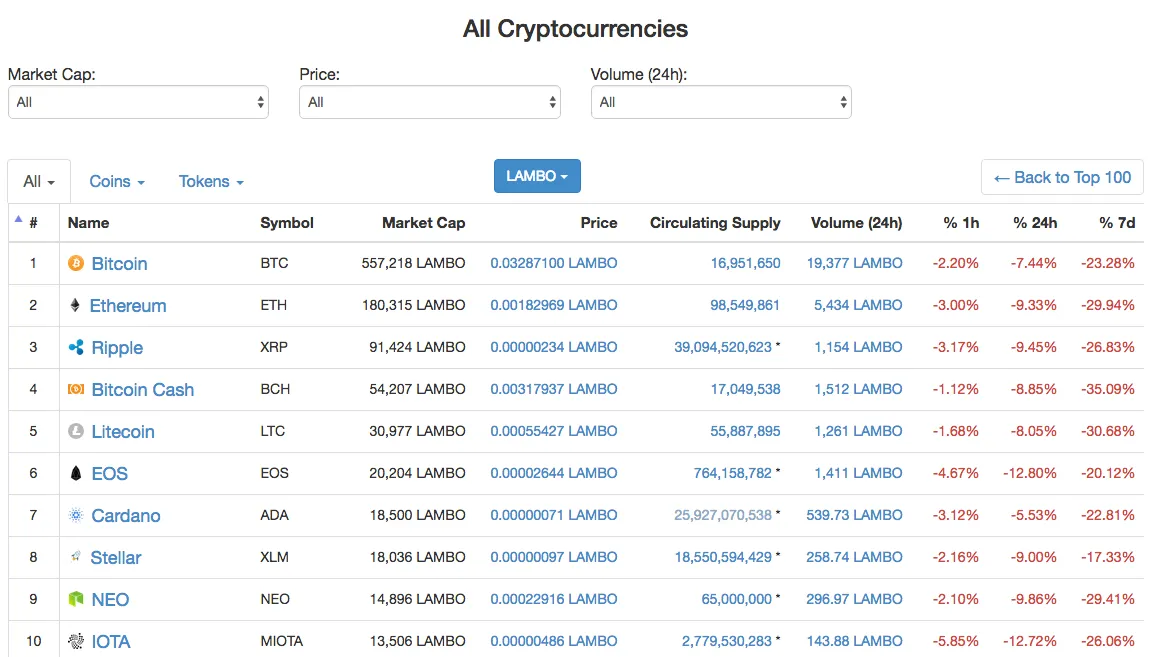Click Stellar market cap 18,036 LAMBO
Image resolution: width=1154 pixels, height=657 pixels.
tap(417, 557)
